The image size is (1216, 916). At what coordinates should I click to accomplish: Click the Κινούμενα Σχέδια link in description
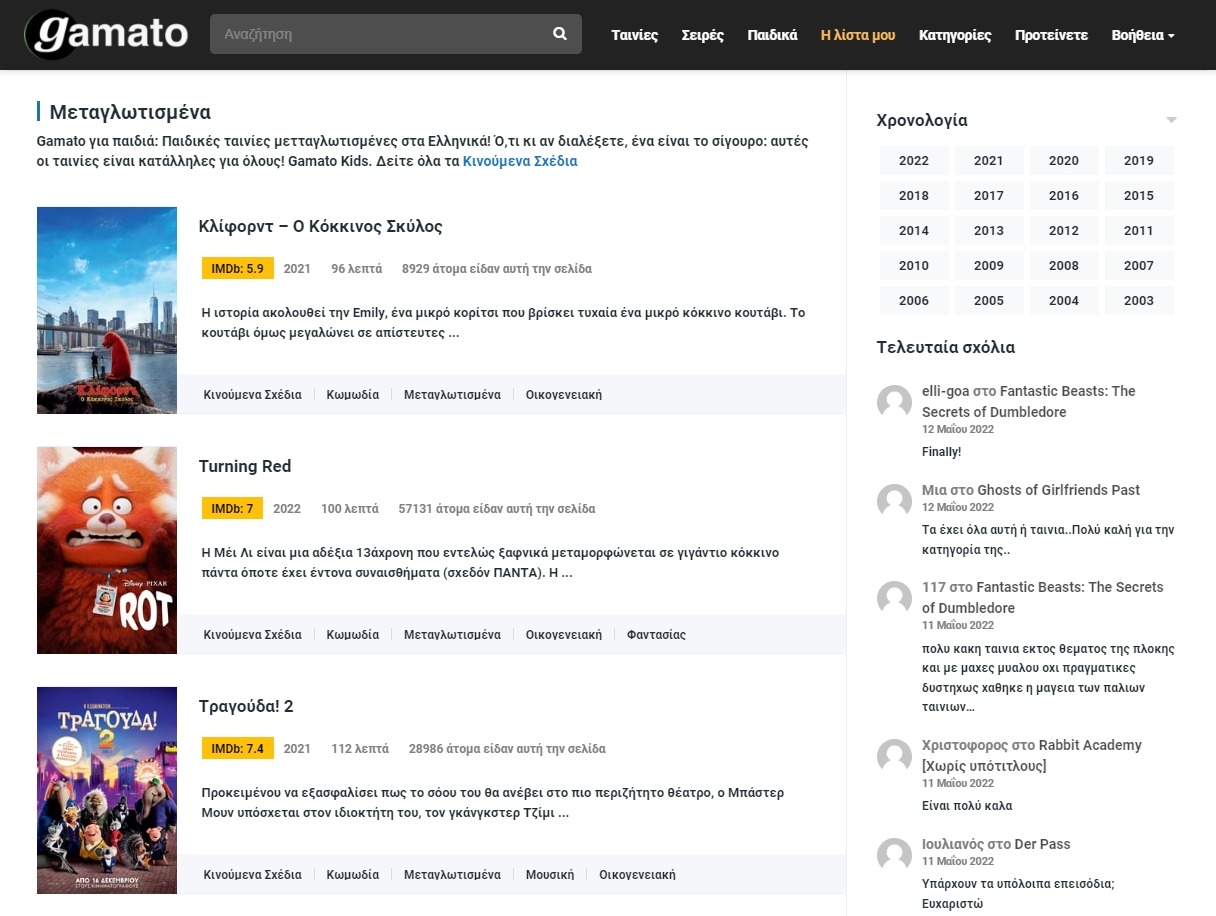pos(519,161)
